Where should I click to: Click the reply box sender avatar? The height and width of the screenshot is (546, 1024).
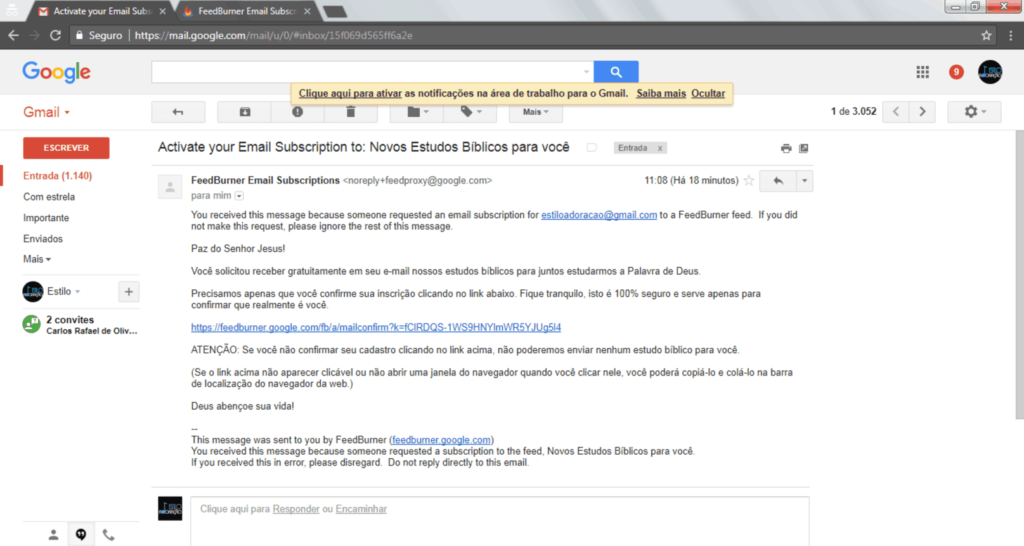(x=170, y=509)
